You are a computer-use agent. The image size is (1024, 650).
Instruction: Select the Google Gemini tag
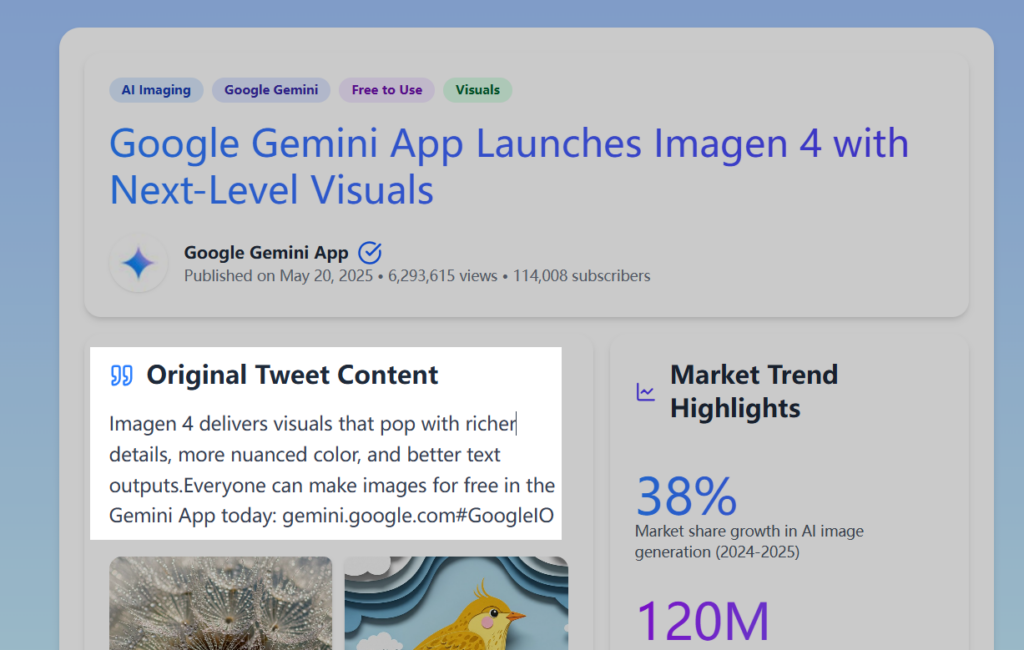click(x=271, y=90)
